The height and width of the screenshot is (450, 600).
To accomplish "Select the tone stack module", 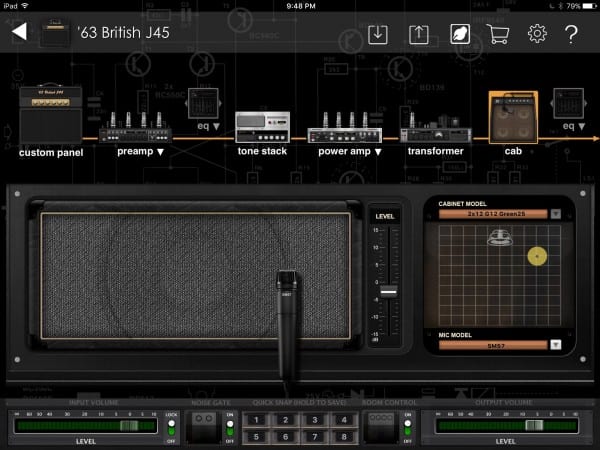I will point(262,128).
